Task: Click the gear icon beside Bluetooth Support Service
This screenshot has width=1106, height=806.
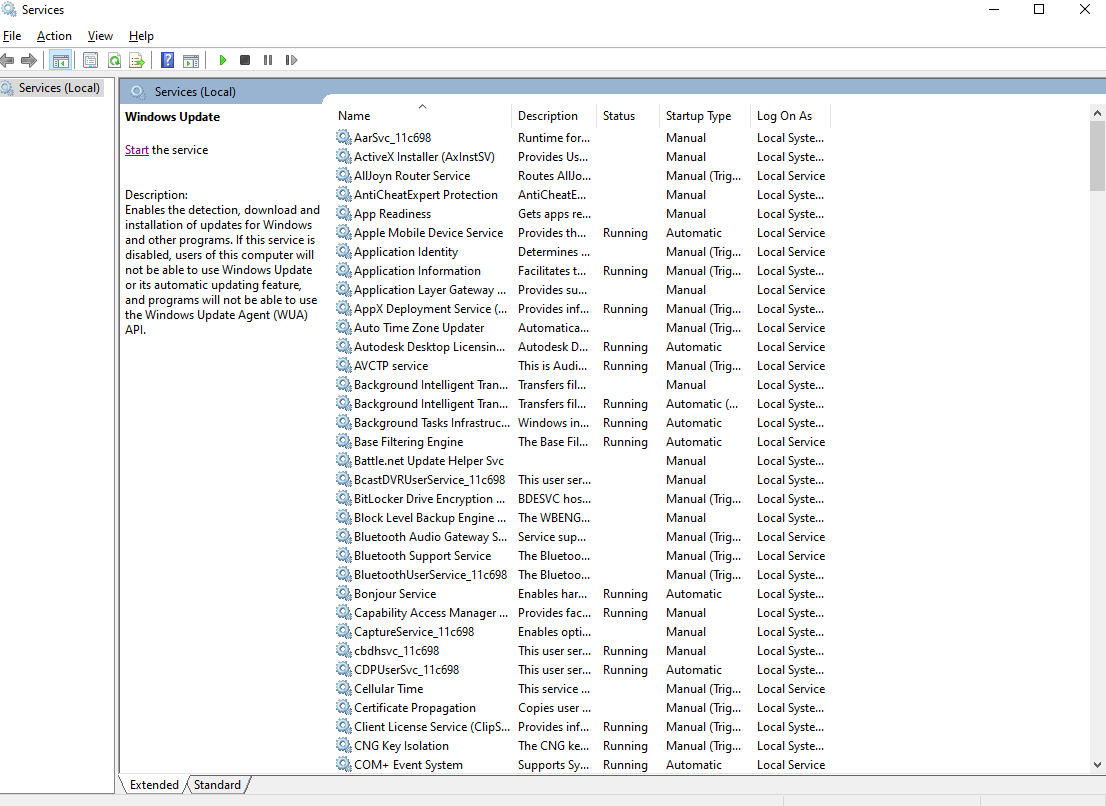Action: click(x=344, y=556)
